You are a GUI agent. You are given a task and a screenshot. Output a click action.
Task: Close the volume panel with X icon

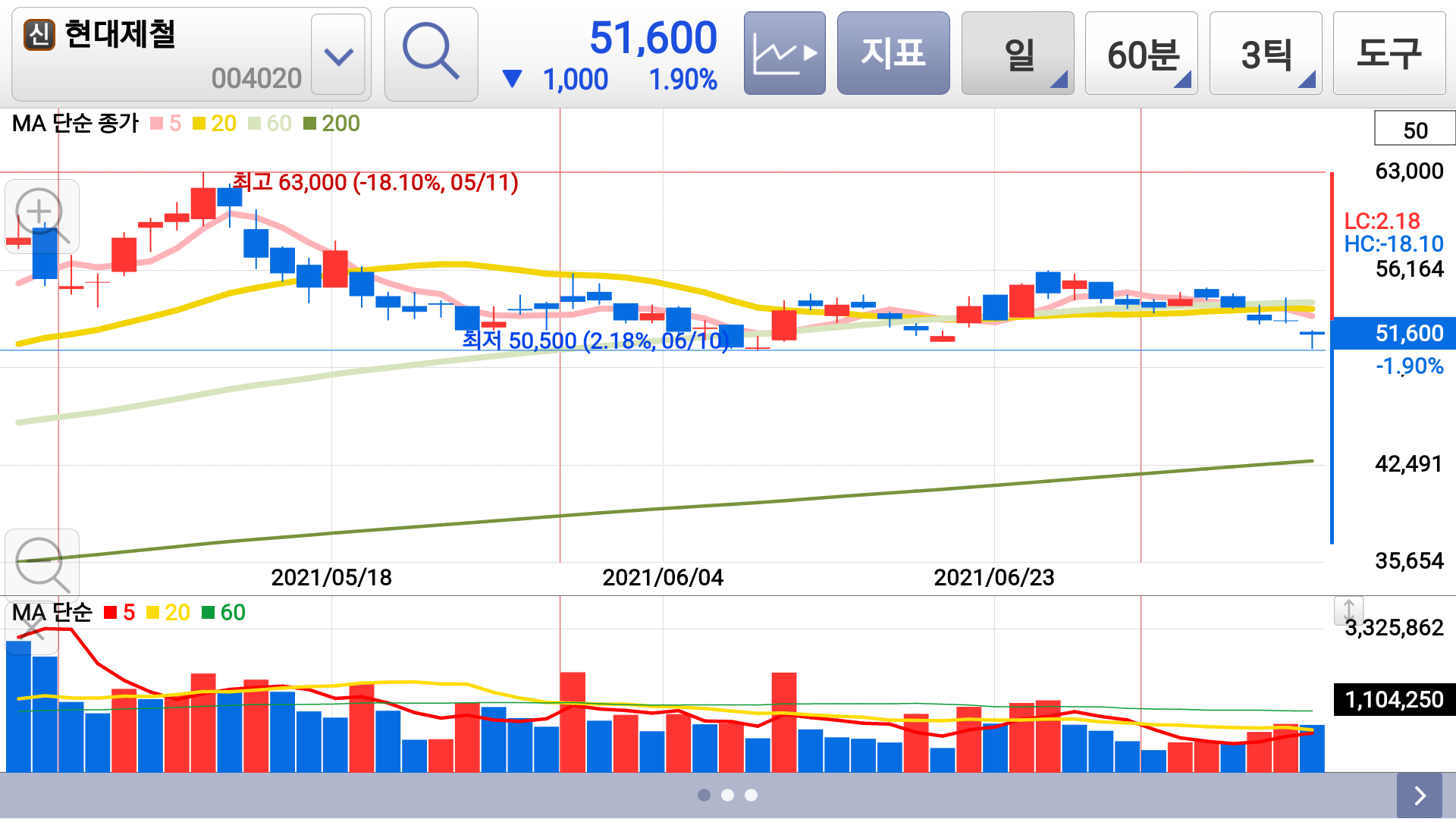[x=32, y=627]
